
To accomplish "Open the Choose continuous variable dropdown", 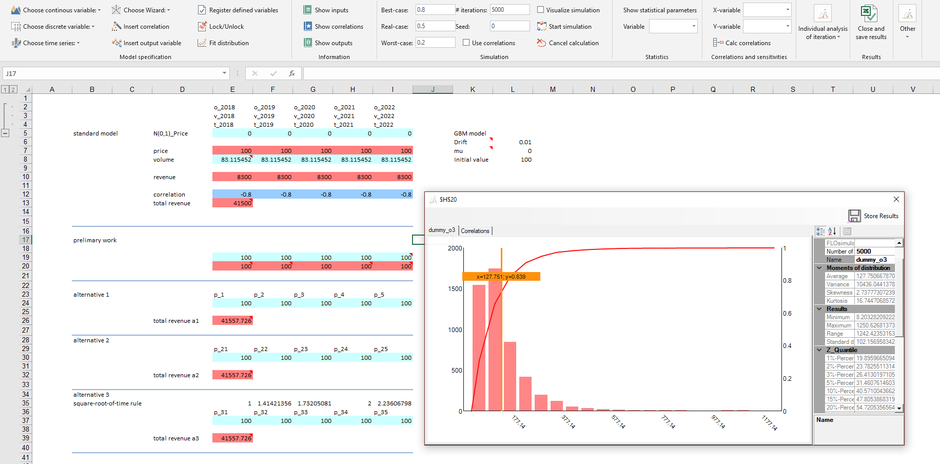I will pos(56,9).
